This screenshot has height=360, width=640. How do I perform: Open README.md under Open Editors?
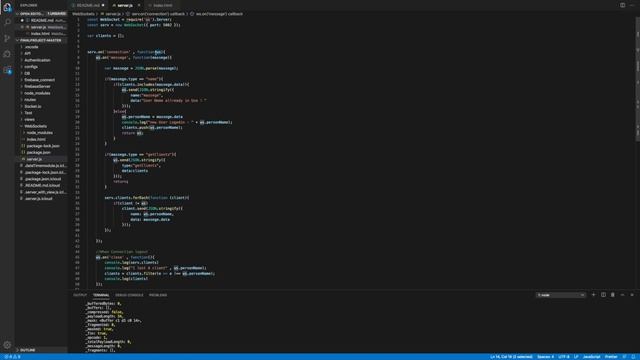tap(41, 20)
